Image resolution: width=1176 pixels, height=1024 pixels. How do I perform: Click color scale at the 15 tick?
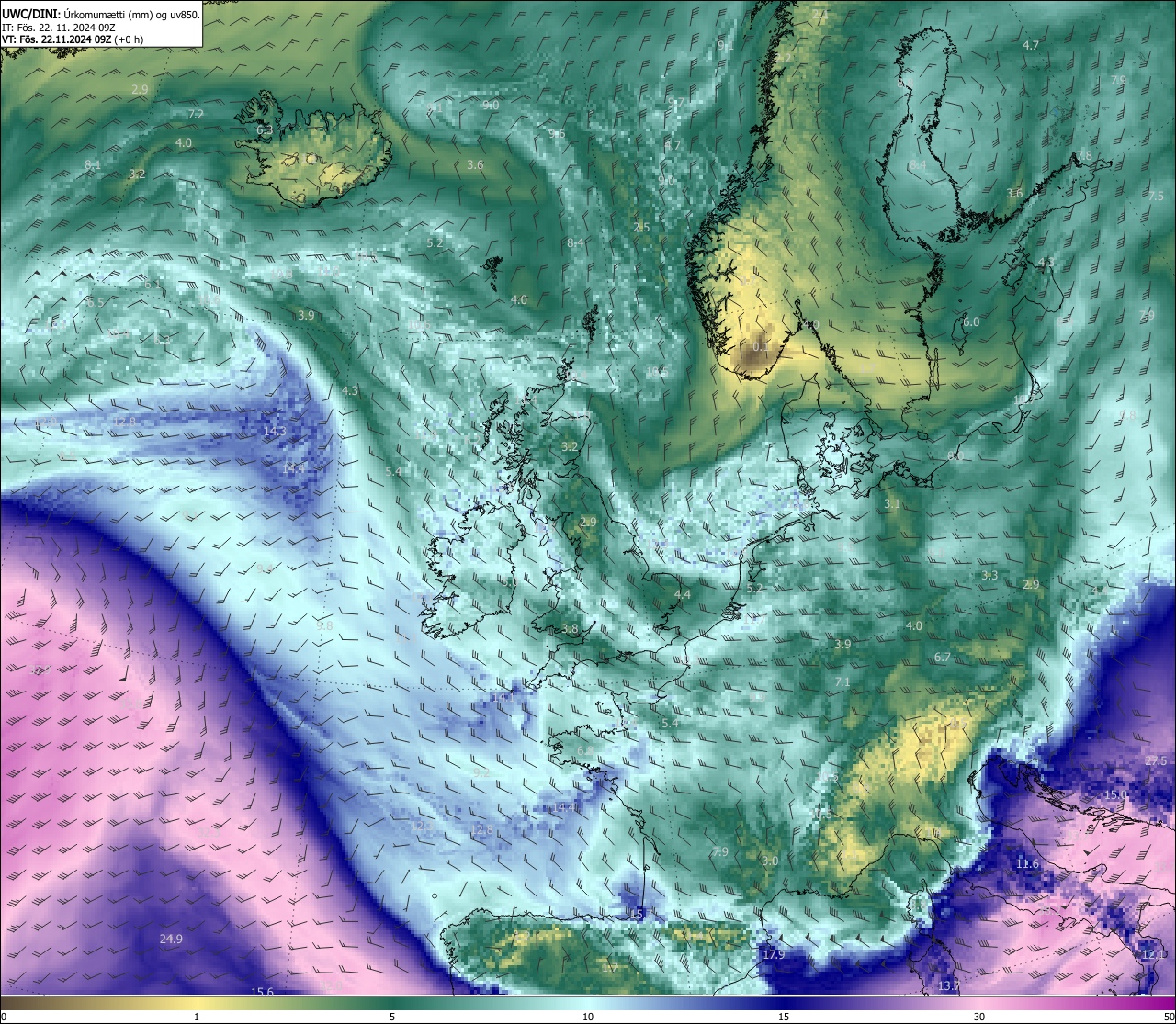[x=784, y=1016]
